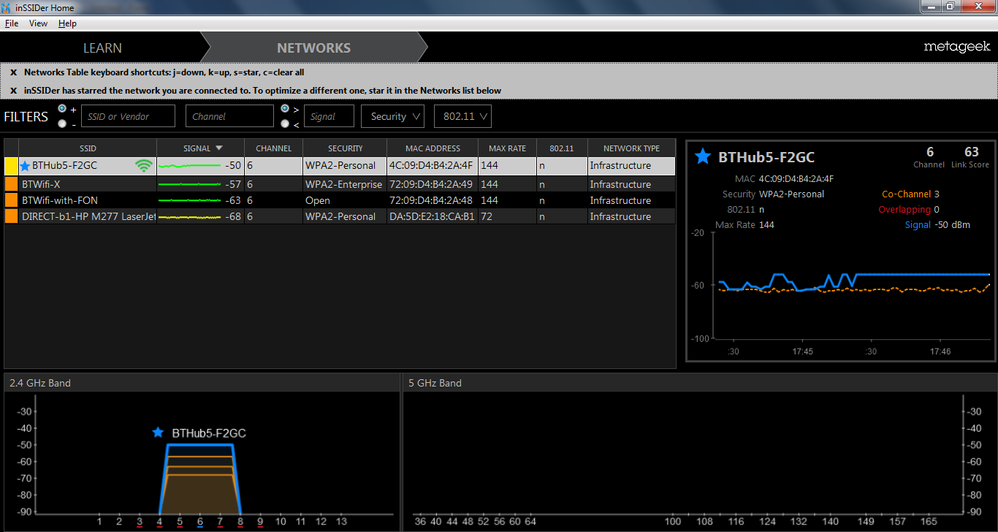Image resolution: width=998 pixels, height=532 pixels.
Task: Click MAC address DA:5D:E2:18:CA:B1 cell
Action: (433, 216)
